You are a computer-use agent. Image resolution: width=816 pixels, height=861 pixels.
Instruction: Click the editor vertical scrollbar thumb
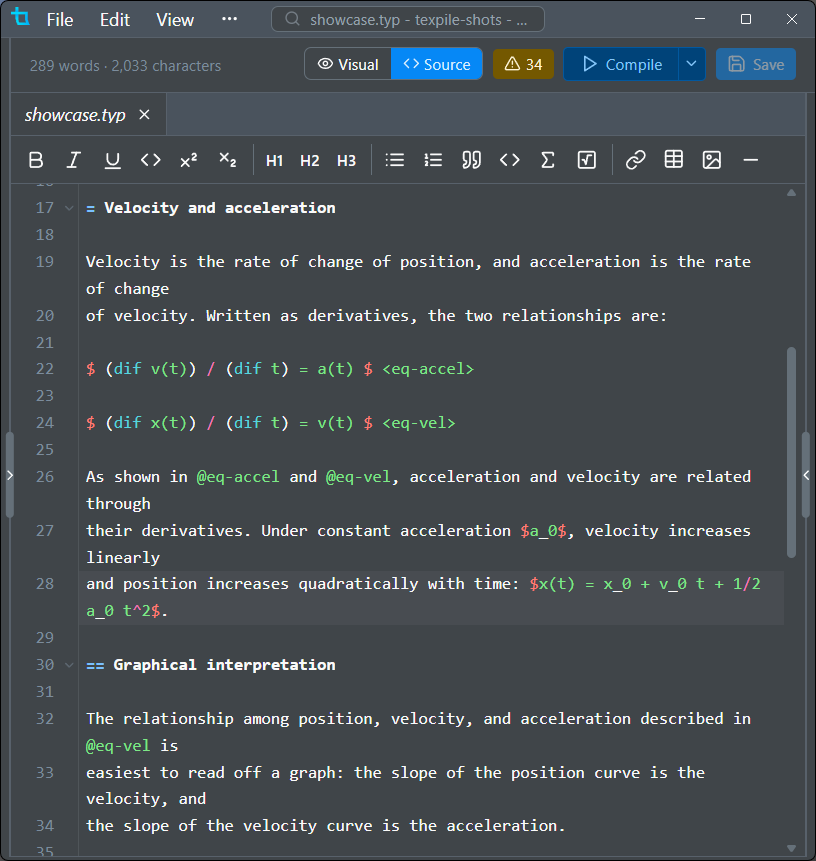click(791, 452)
